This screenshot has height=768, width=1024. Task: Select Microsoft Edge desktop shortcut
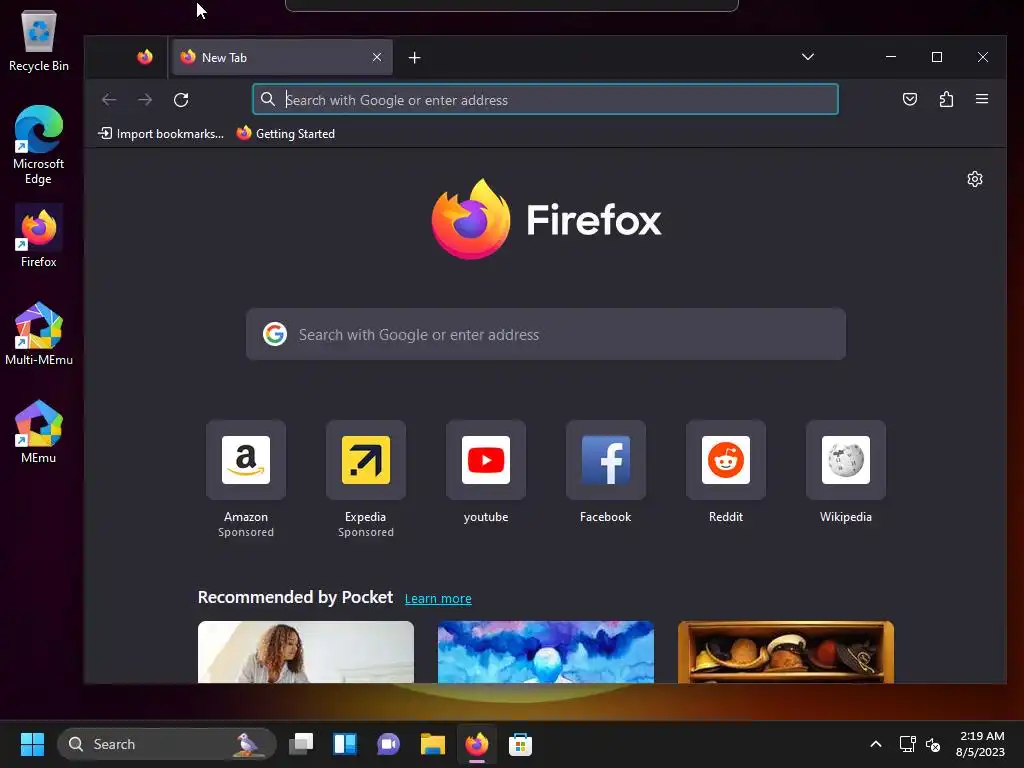39,145
